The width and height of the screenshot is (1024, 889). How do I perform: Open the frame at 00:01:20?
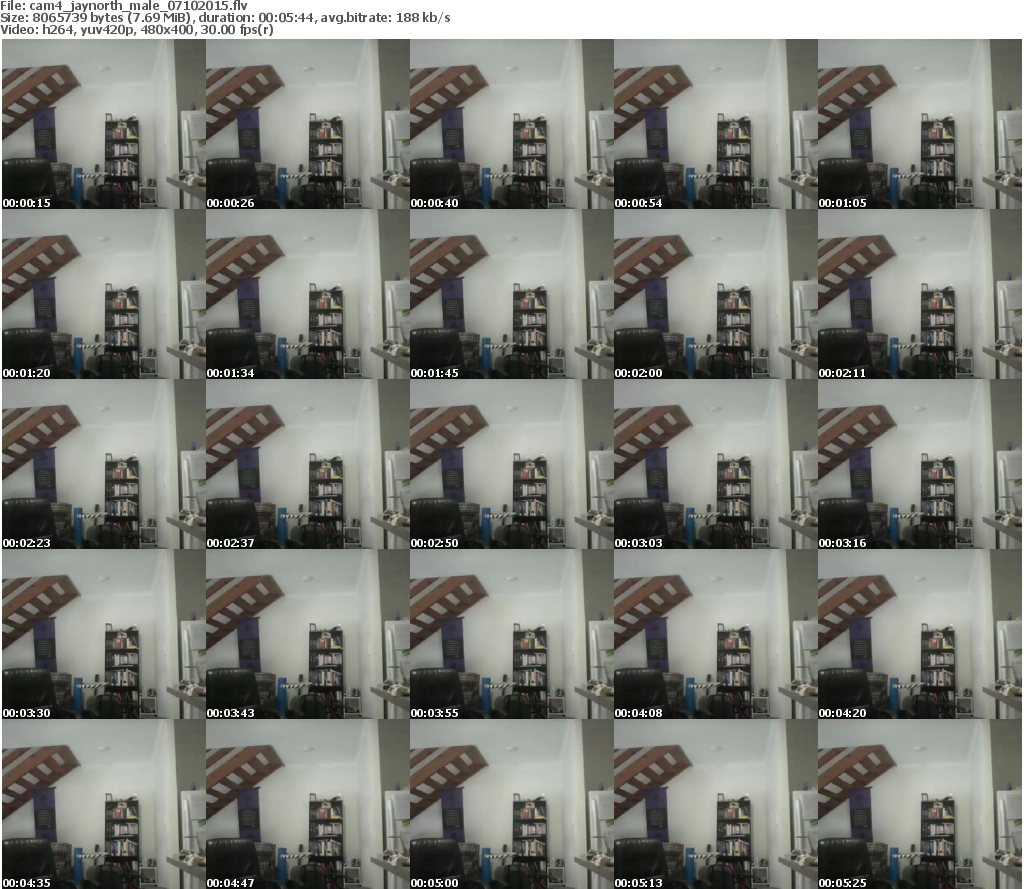104,294
